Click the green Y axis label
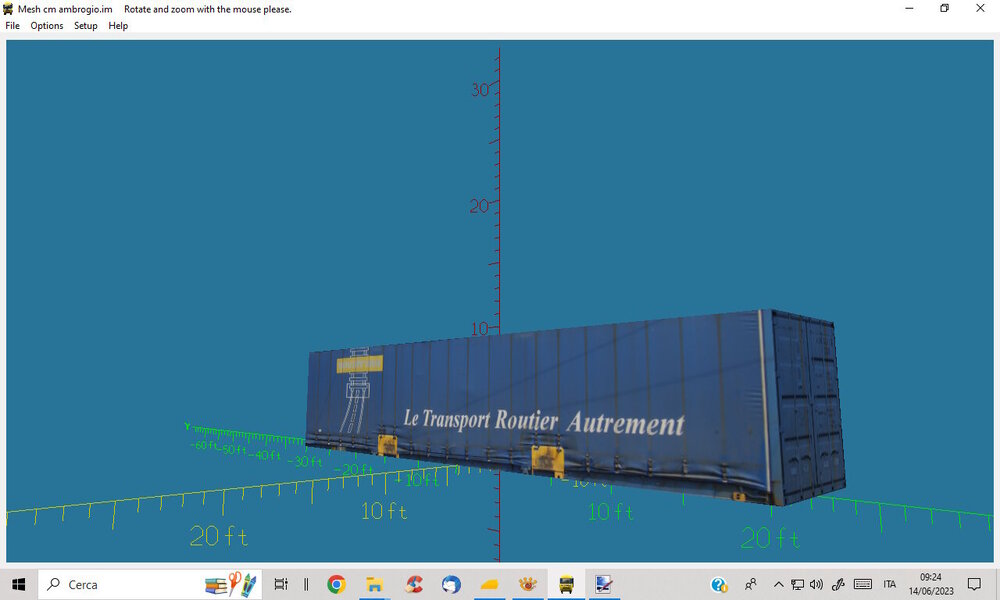 coord(188,426)
